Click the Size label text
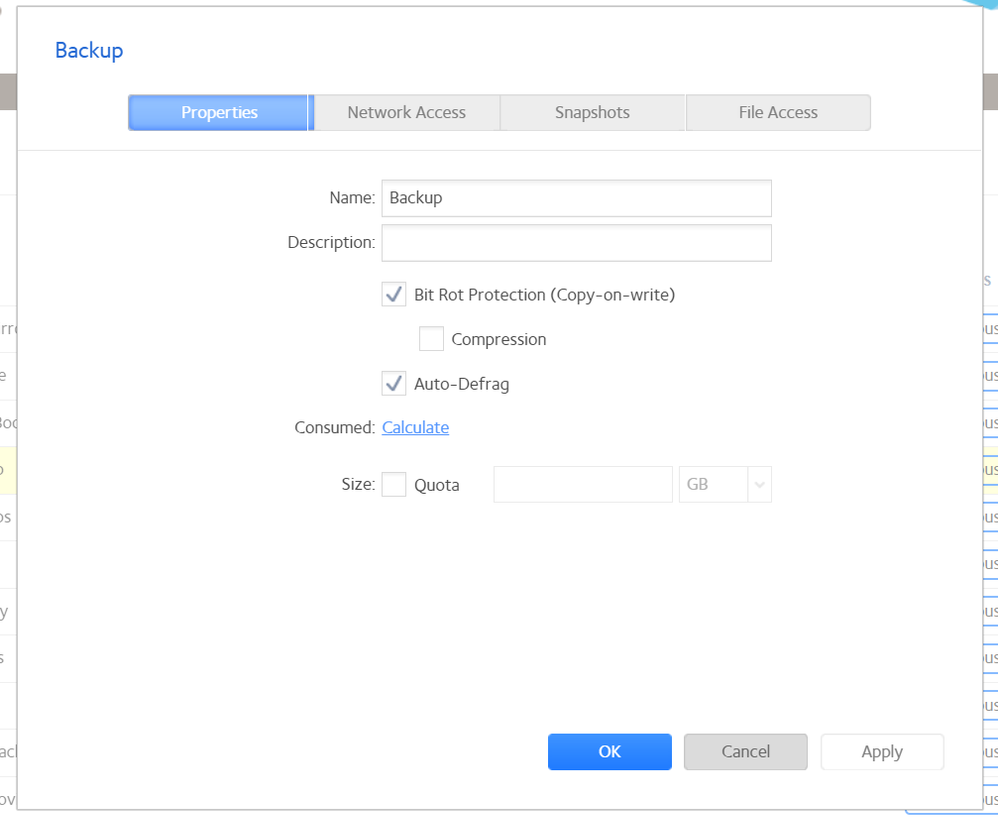 (357, 485)
